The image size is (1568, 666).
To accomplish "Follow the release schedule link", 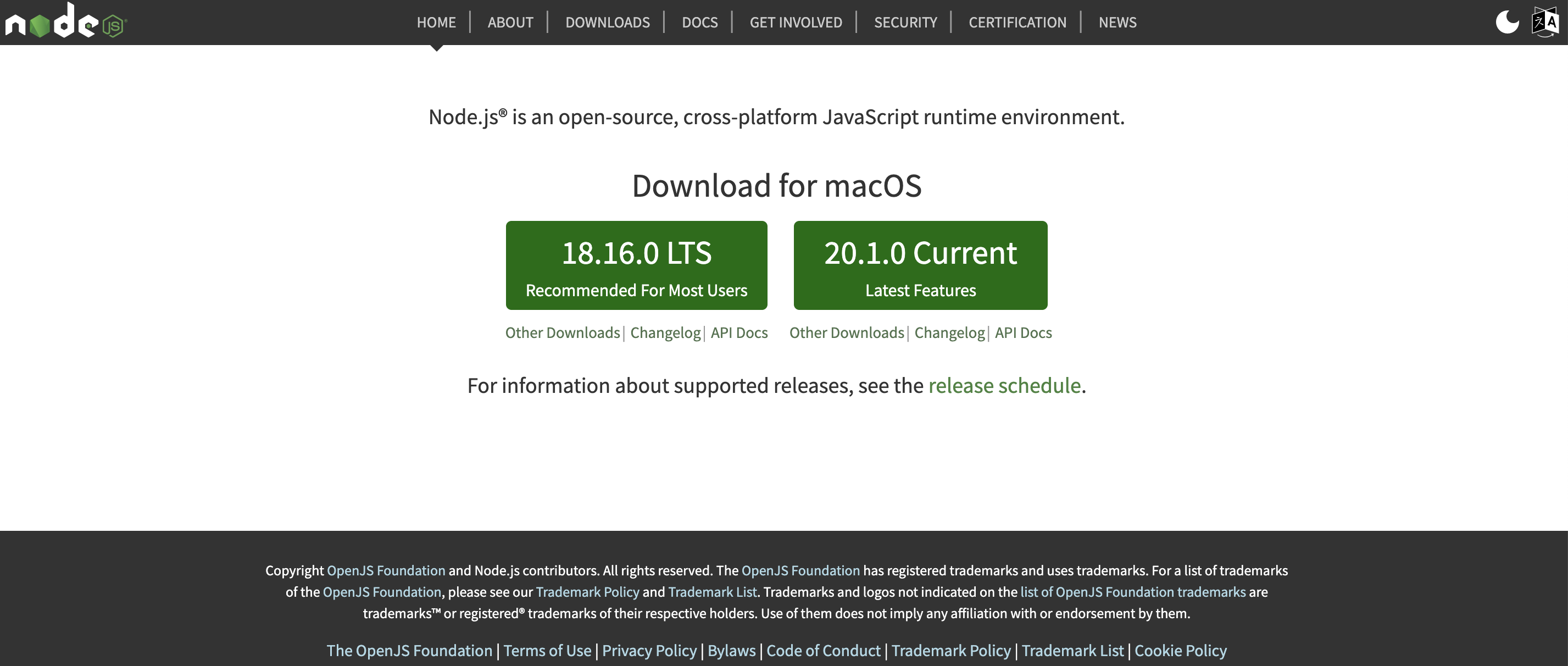I will 1004,385.
